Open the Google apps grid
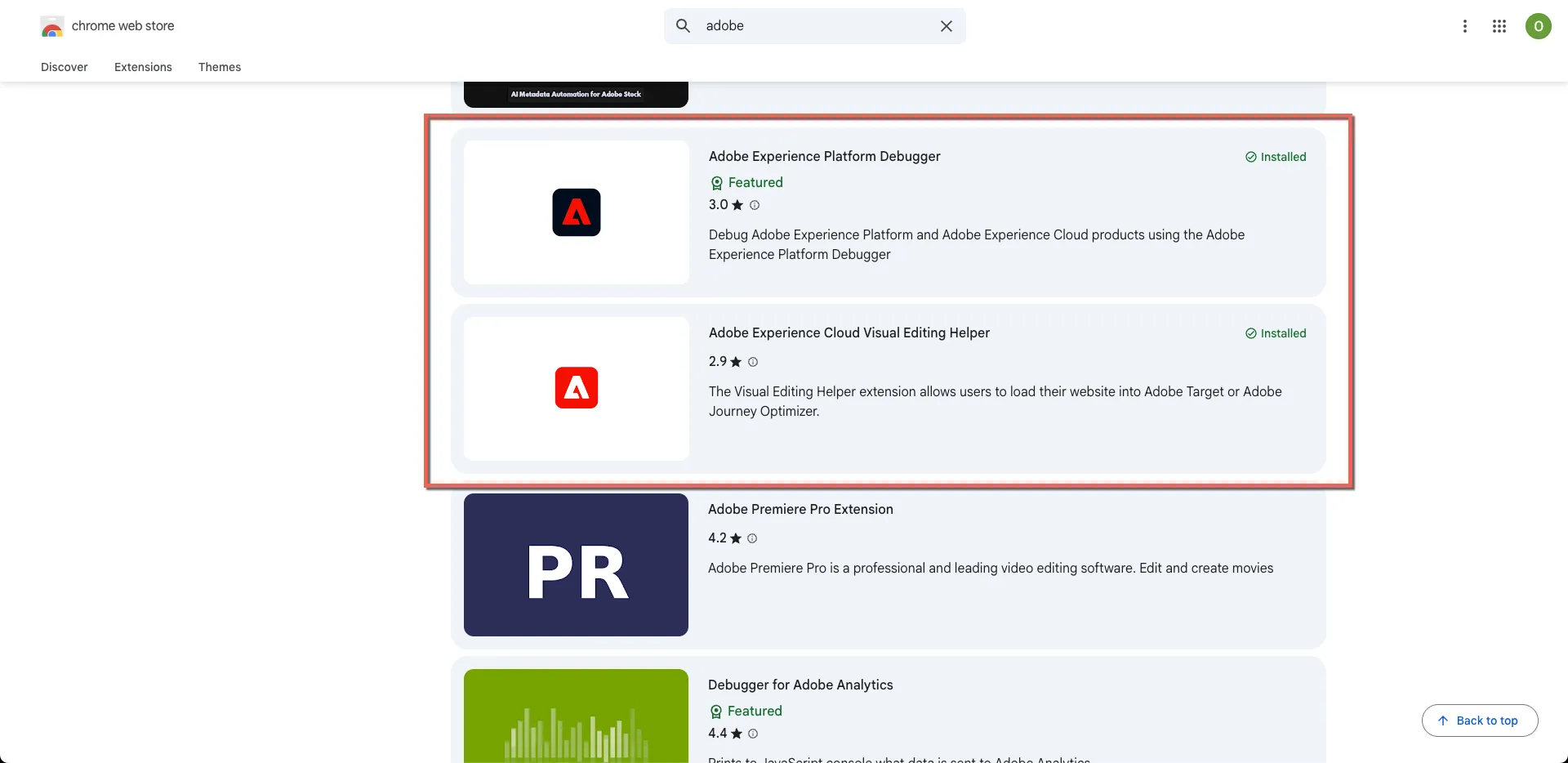 (1499, 26)
